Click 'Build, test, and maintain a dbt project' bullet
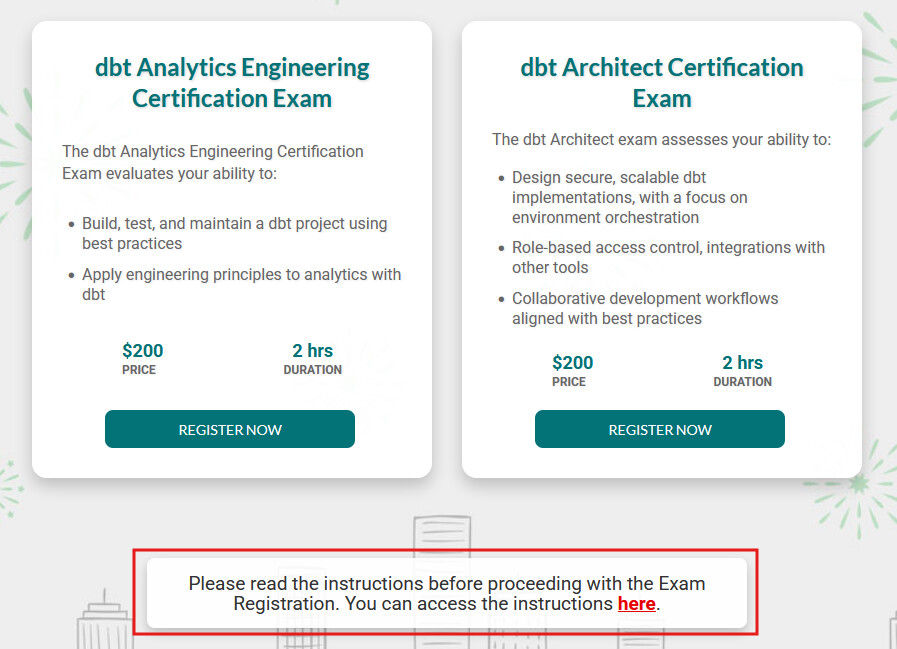 click(235, 234)
